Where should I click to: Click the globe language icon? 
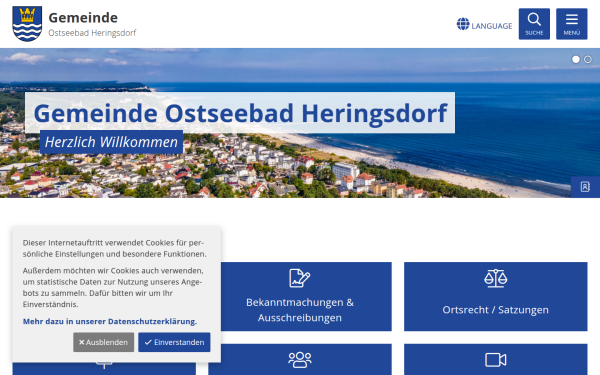[x=463, y=24]
